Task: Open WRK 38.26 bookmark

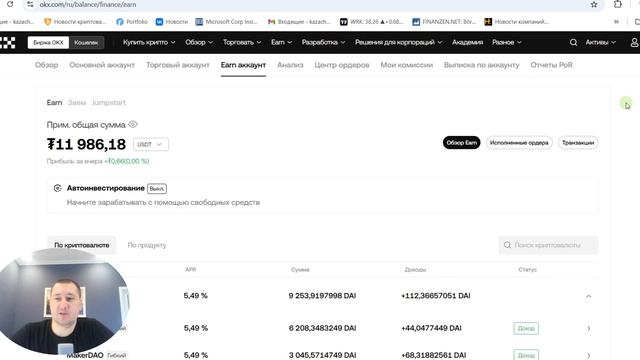Action: [x=371, y=22]
